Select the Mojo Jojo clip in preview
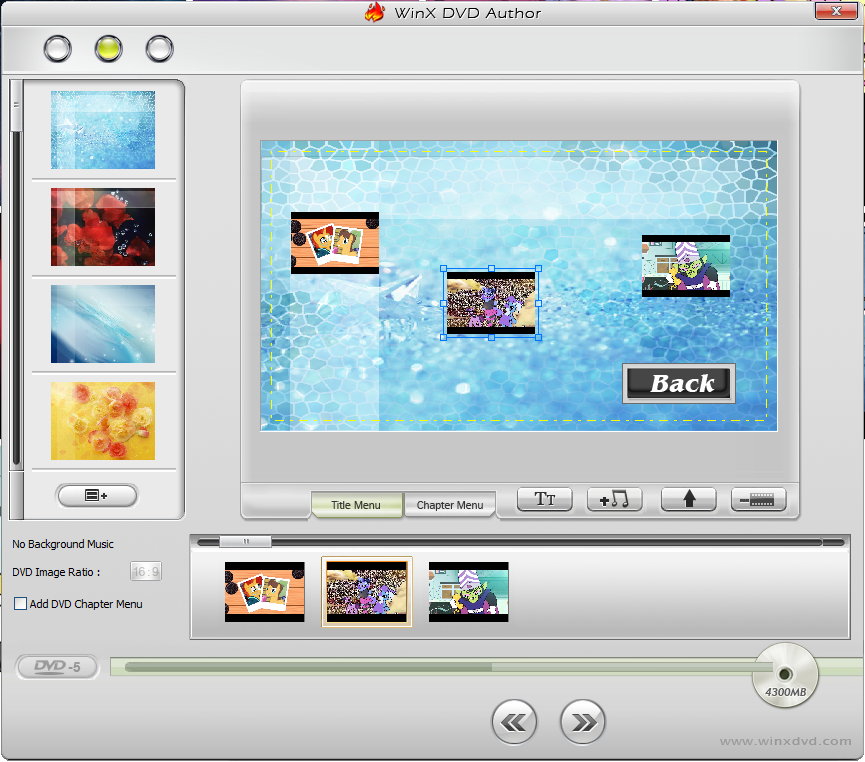The height and width of the screenshot is (762, 865). [686, 266]
